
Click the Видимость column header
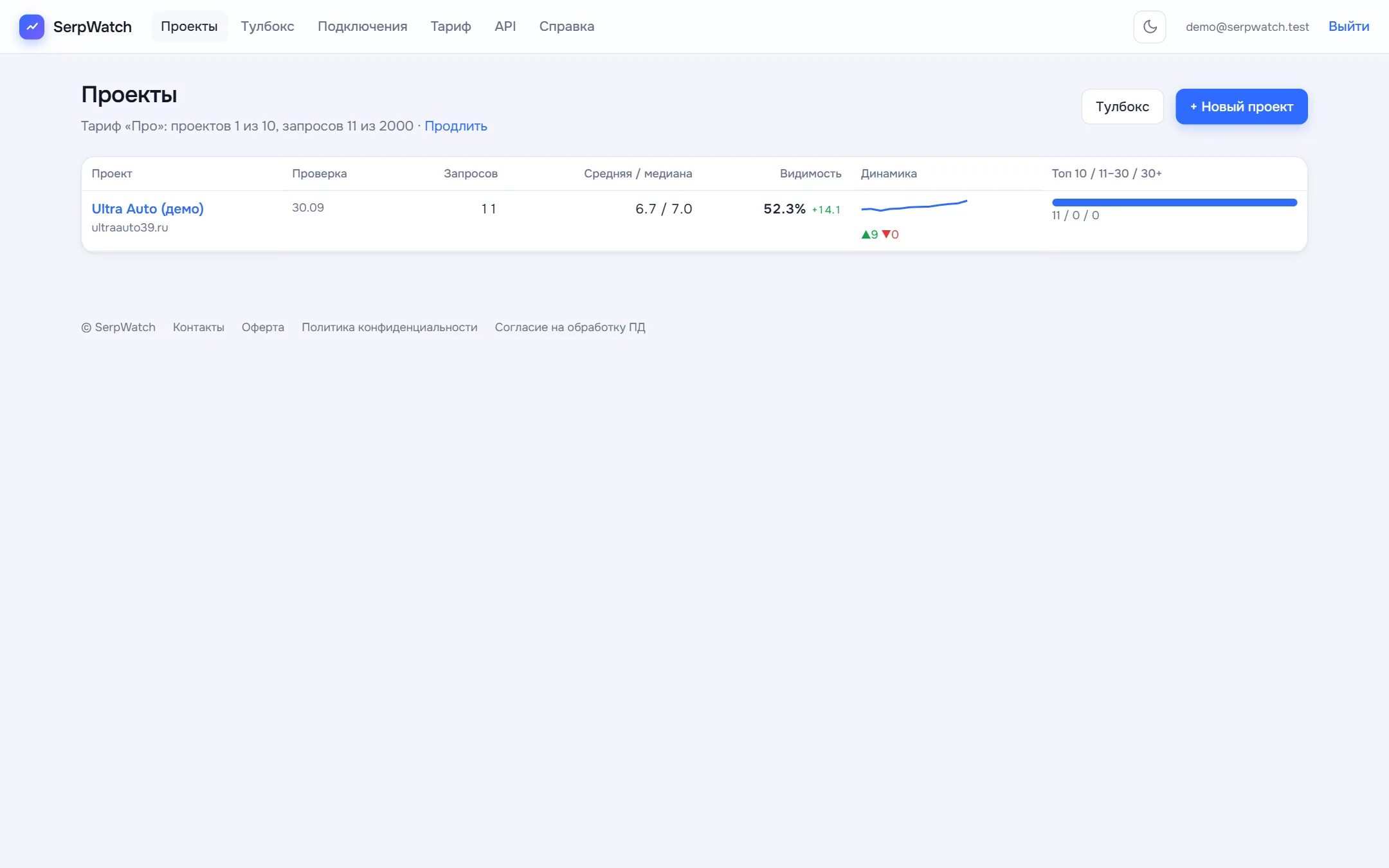811,174
